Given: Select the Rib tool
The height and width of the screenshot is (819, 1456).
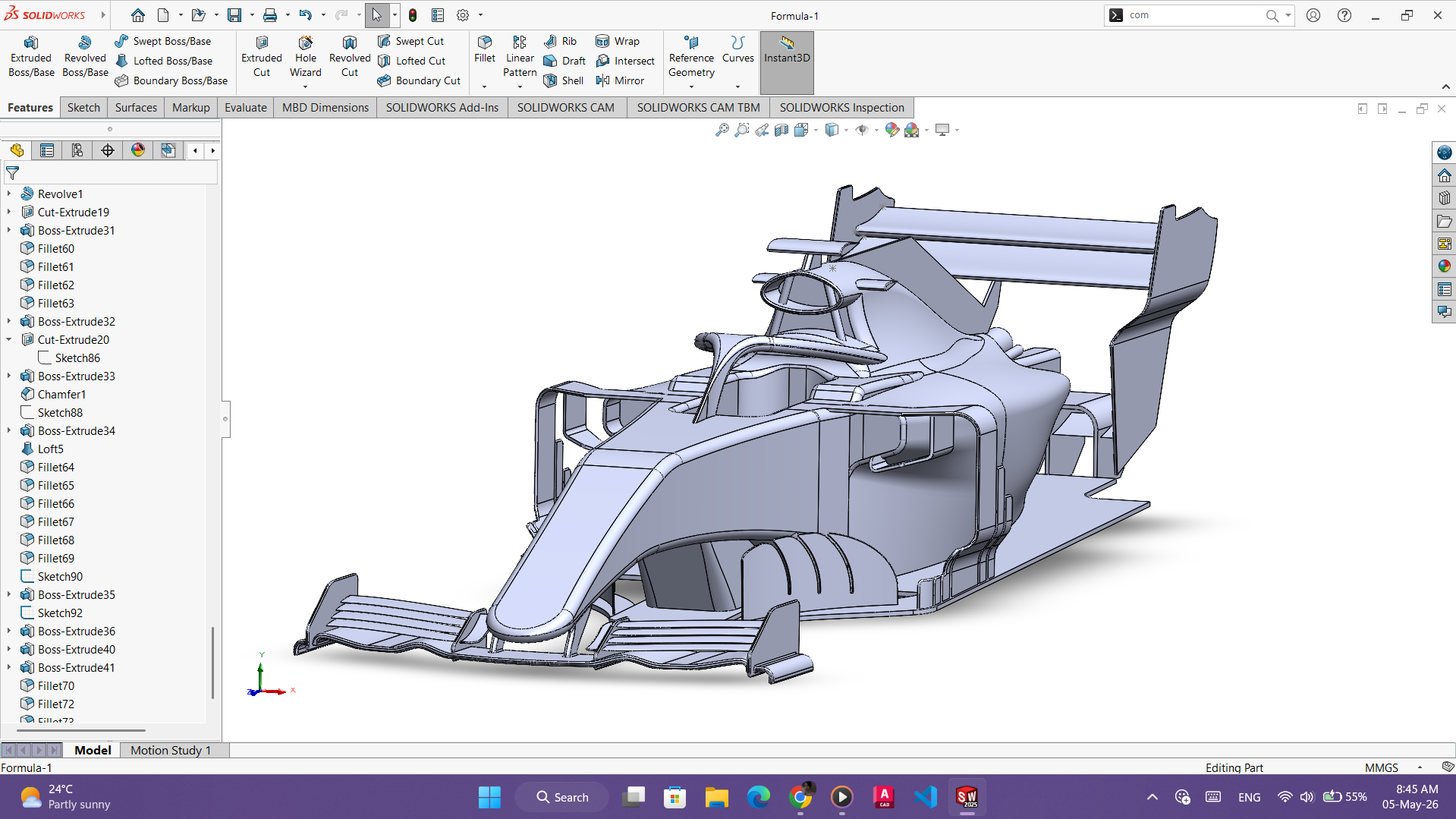Looking at the screenshot, I should point(561,41).
